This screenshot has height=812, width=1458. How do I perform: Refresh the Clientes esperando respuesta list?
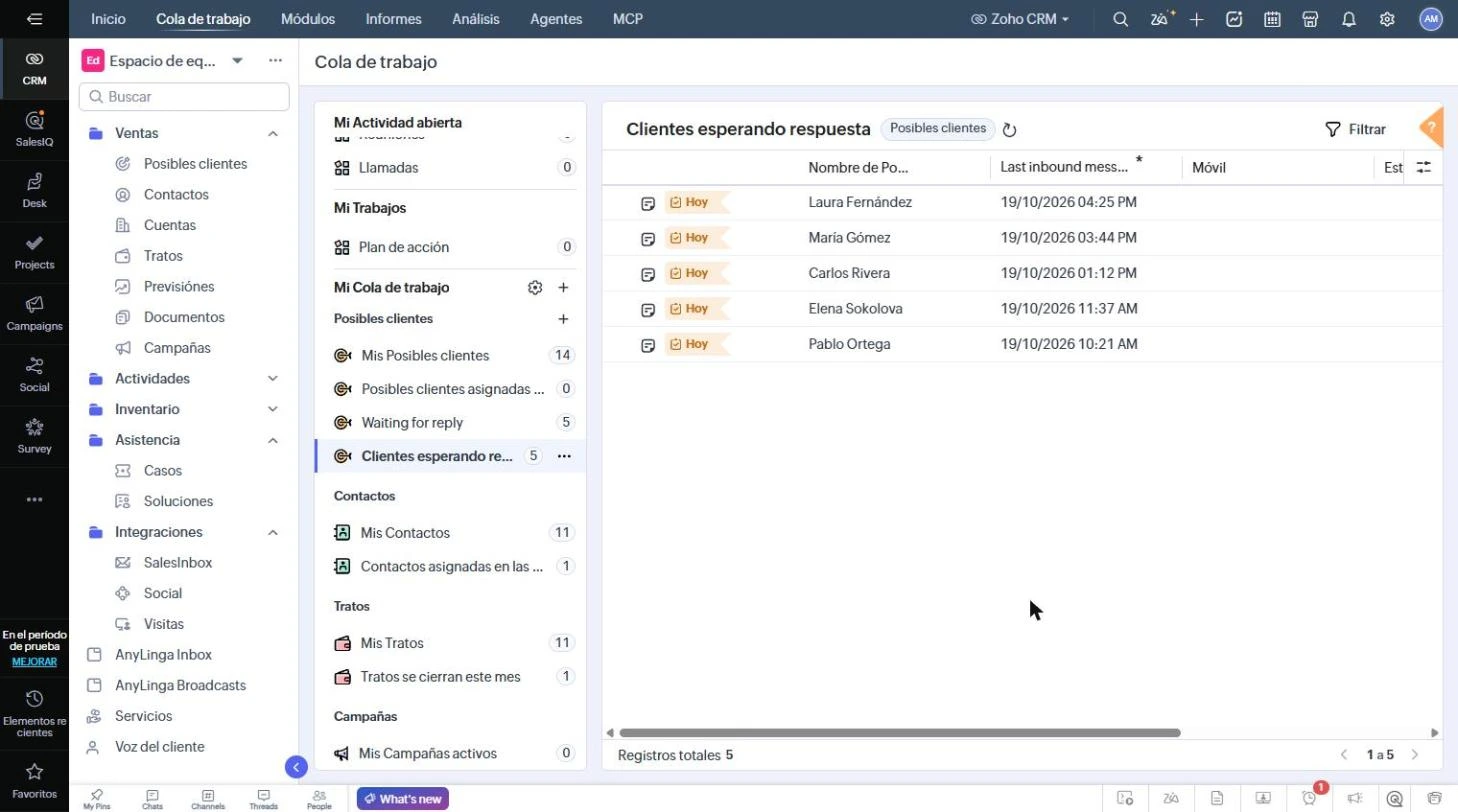1009,130
